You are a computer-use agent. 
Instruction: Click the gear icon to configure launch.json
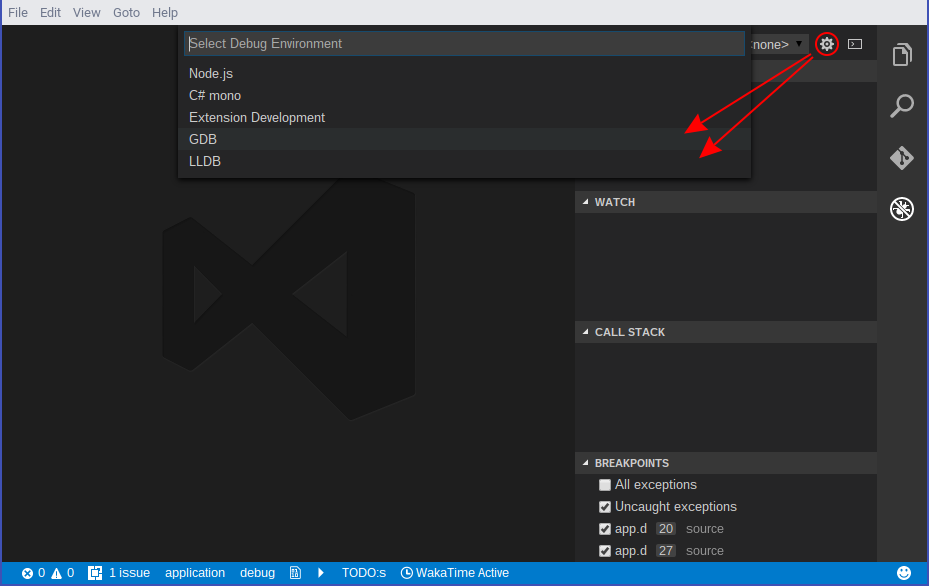(826, 44)
